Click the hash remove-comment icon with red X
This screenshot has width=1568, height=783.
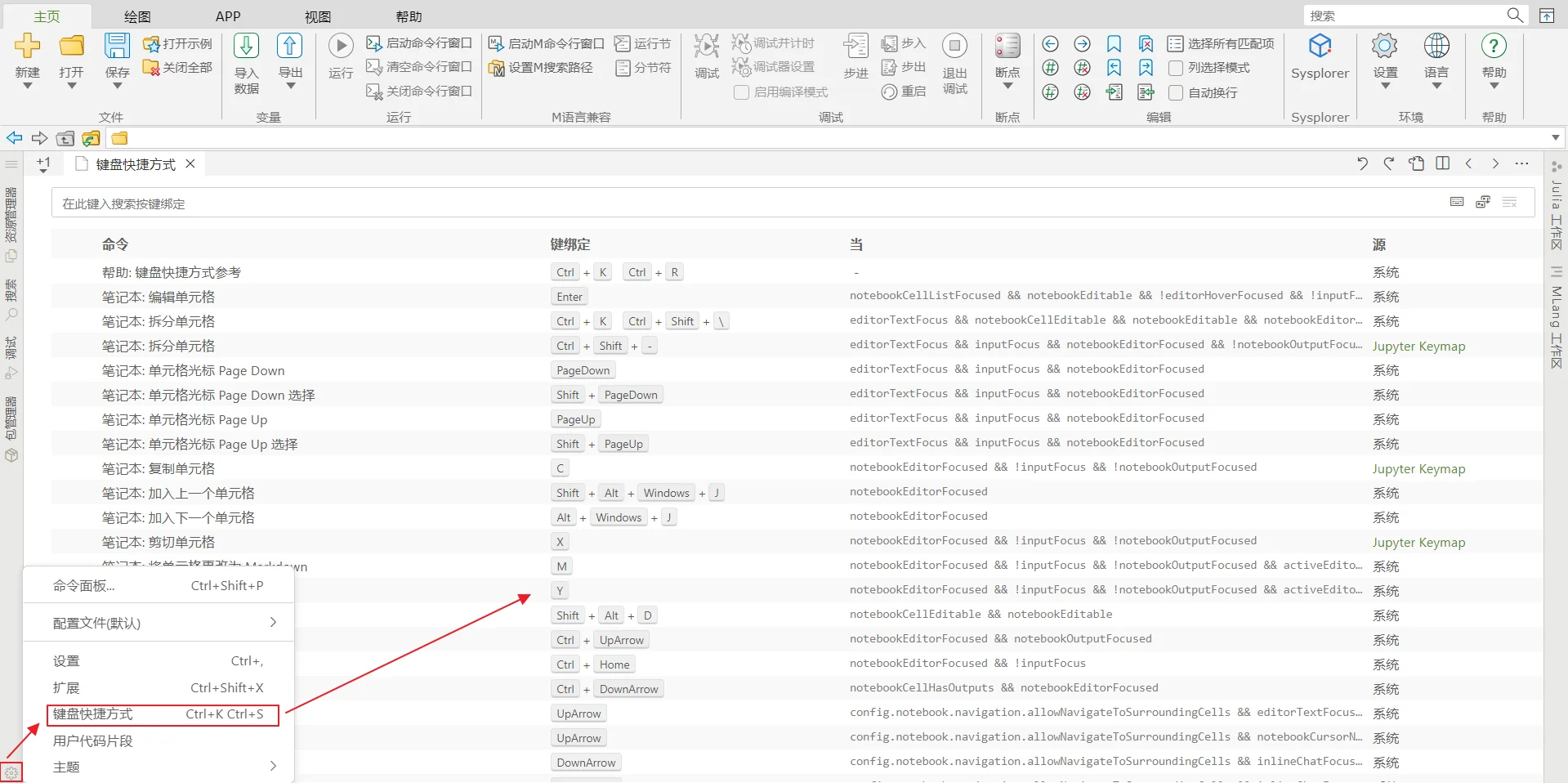click(1082, 68)
